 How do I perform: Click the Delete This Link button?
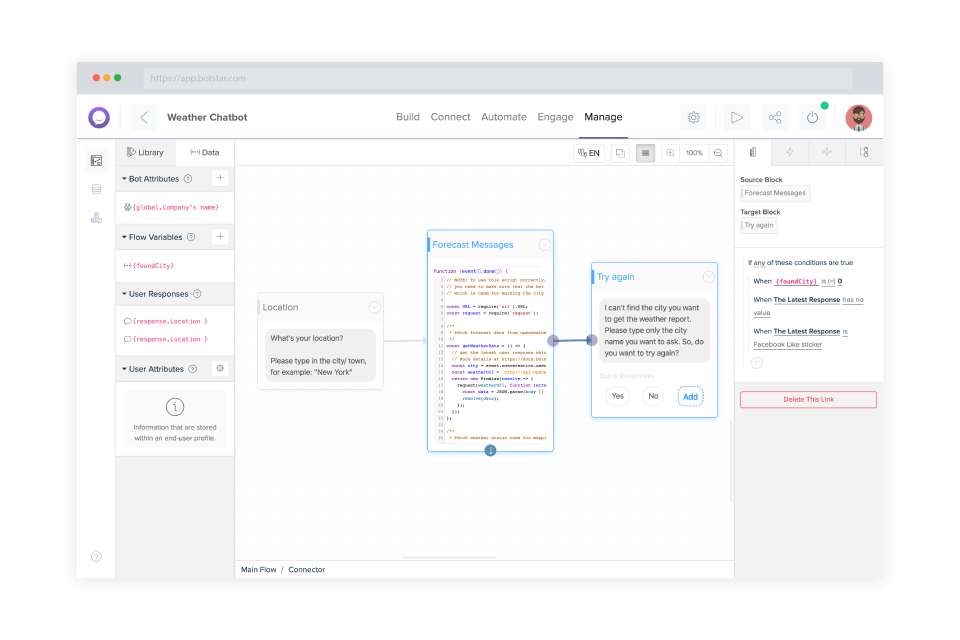tap(808, 399)
